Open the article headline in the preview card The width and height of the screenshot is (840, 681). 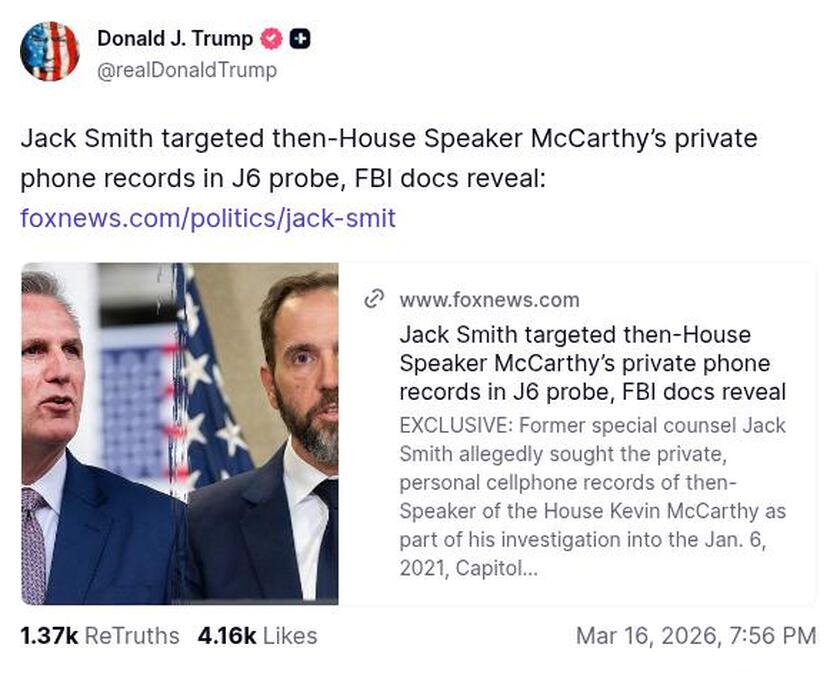pyautogui.click(x=592, y=362)
